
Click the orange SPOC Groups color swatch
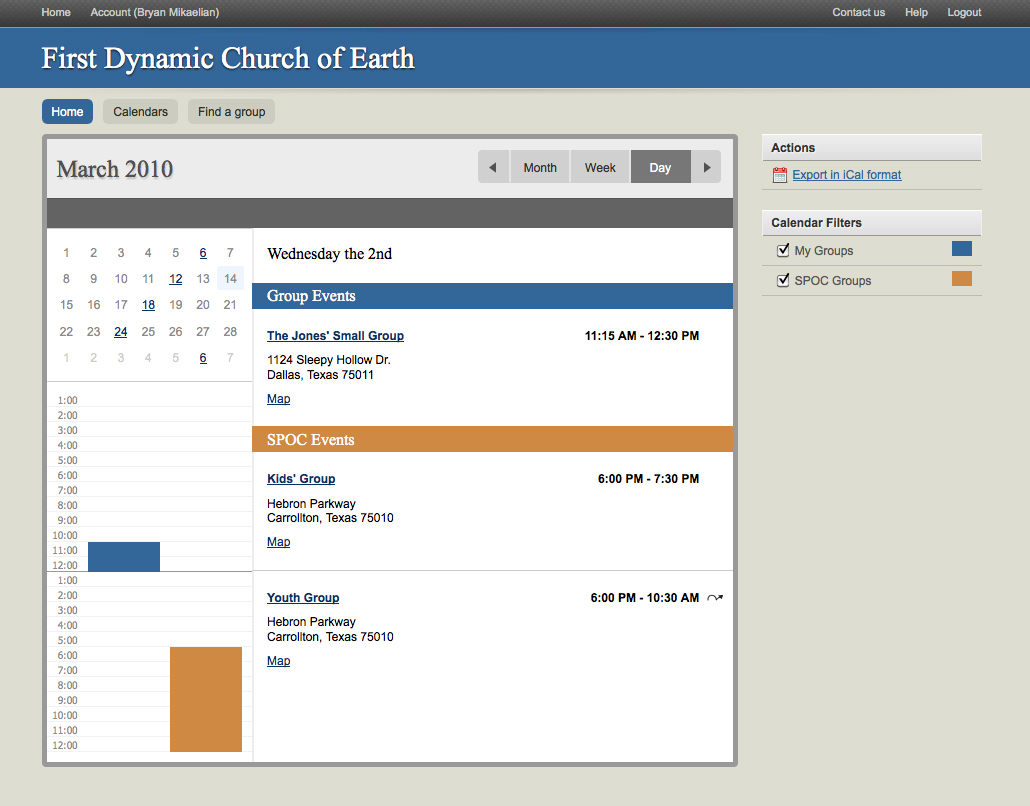point(961,279)
